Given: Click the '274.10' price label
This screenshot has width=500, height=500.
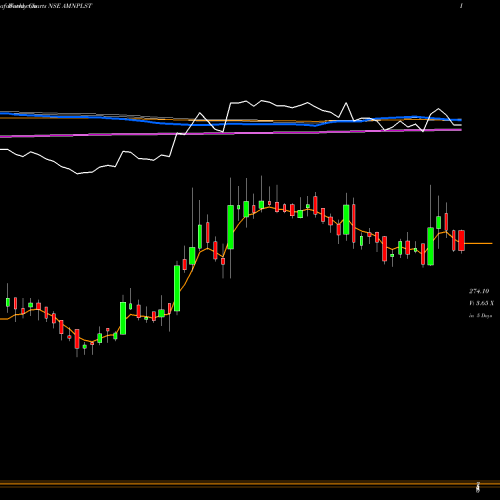Looking at the screenshot, I should (x=479, y=291).
